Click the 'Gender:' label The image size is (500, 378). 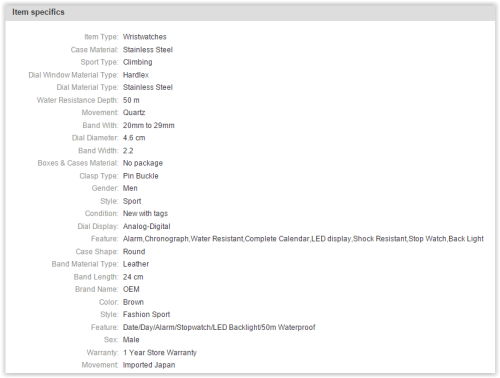pos(105,188)
